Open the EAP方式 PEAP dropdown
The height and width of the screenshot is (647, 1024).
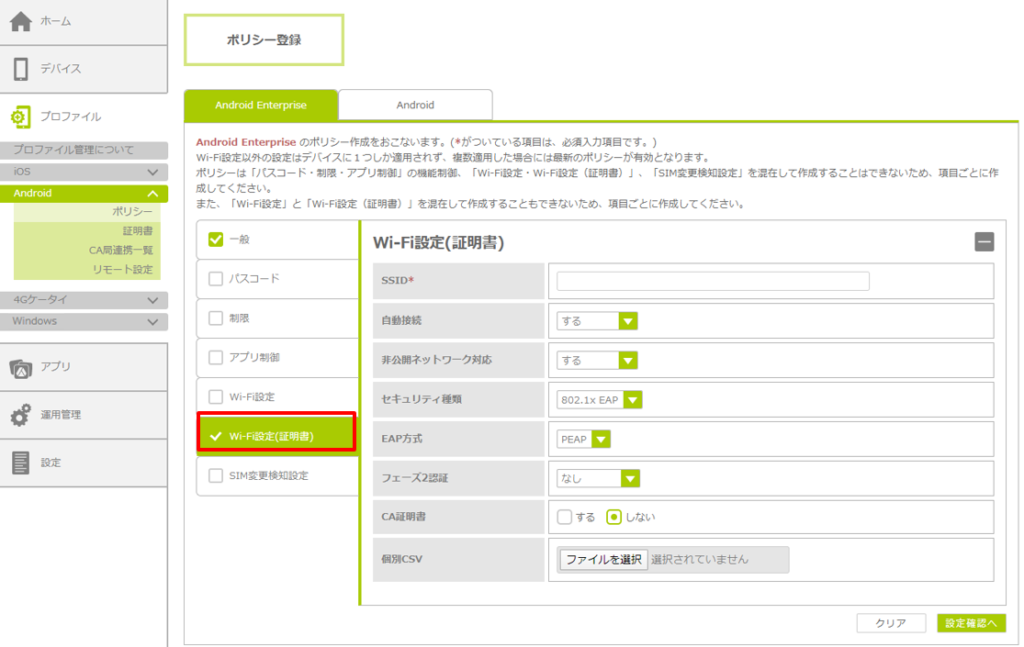(x=584, y=439)
